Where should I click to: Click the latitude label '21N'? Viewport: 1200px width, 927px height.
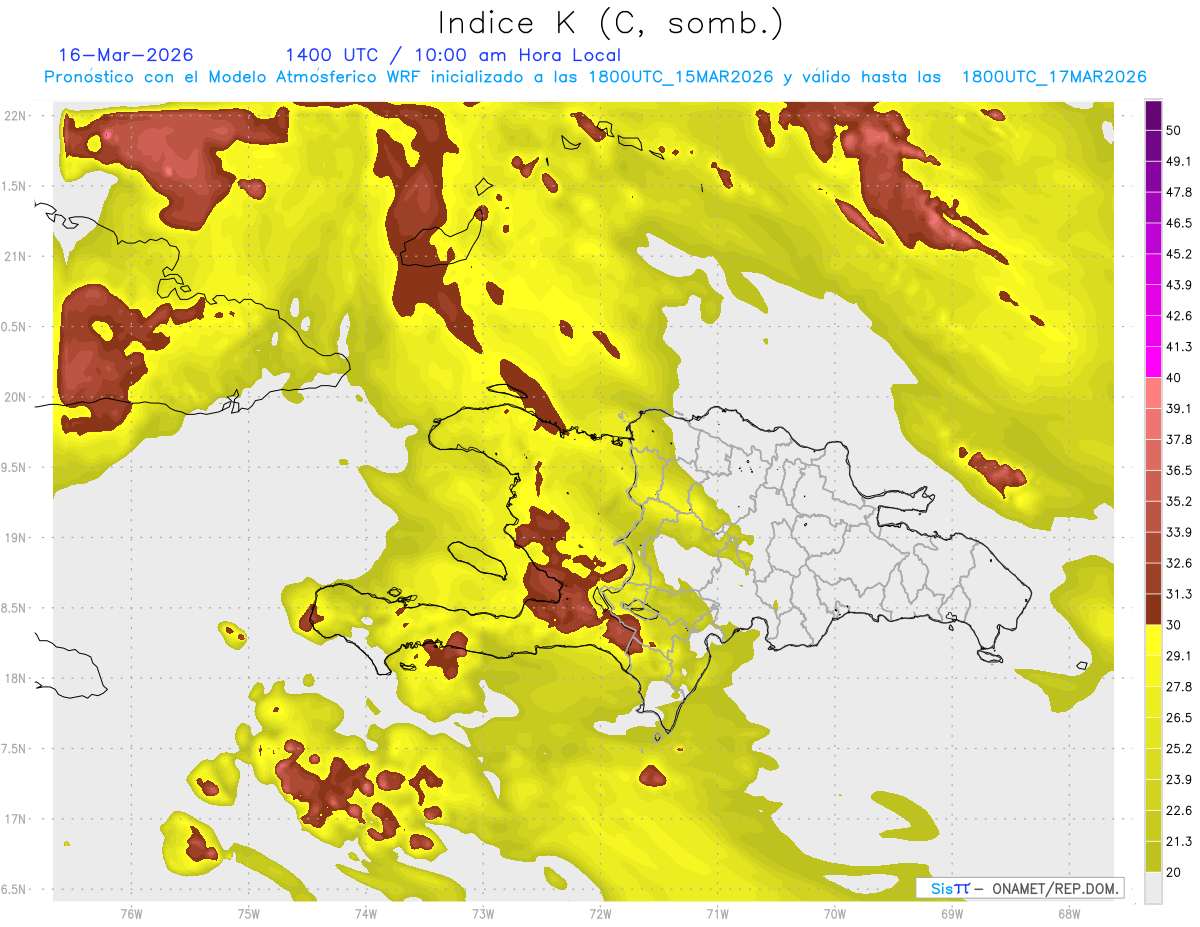pos(14,256)
